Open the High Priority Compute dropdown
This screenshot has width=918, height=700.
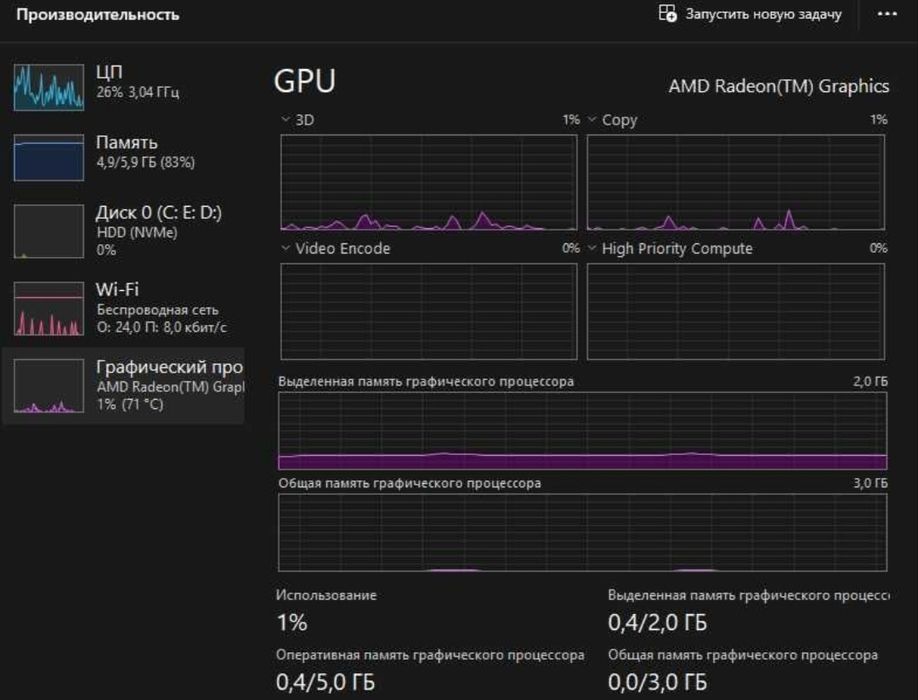[x=670, y=248]
